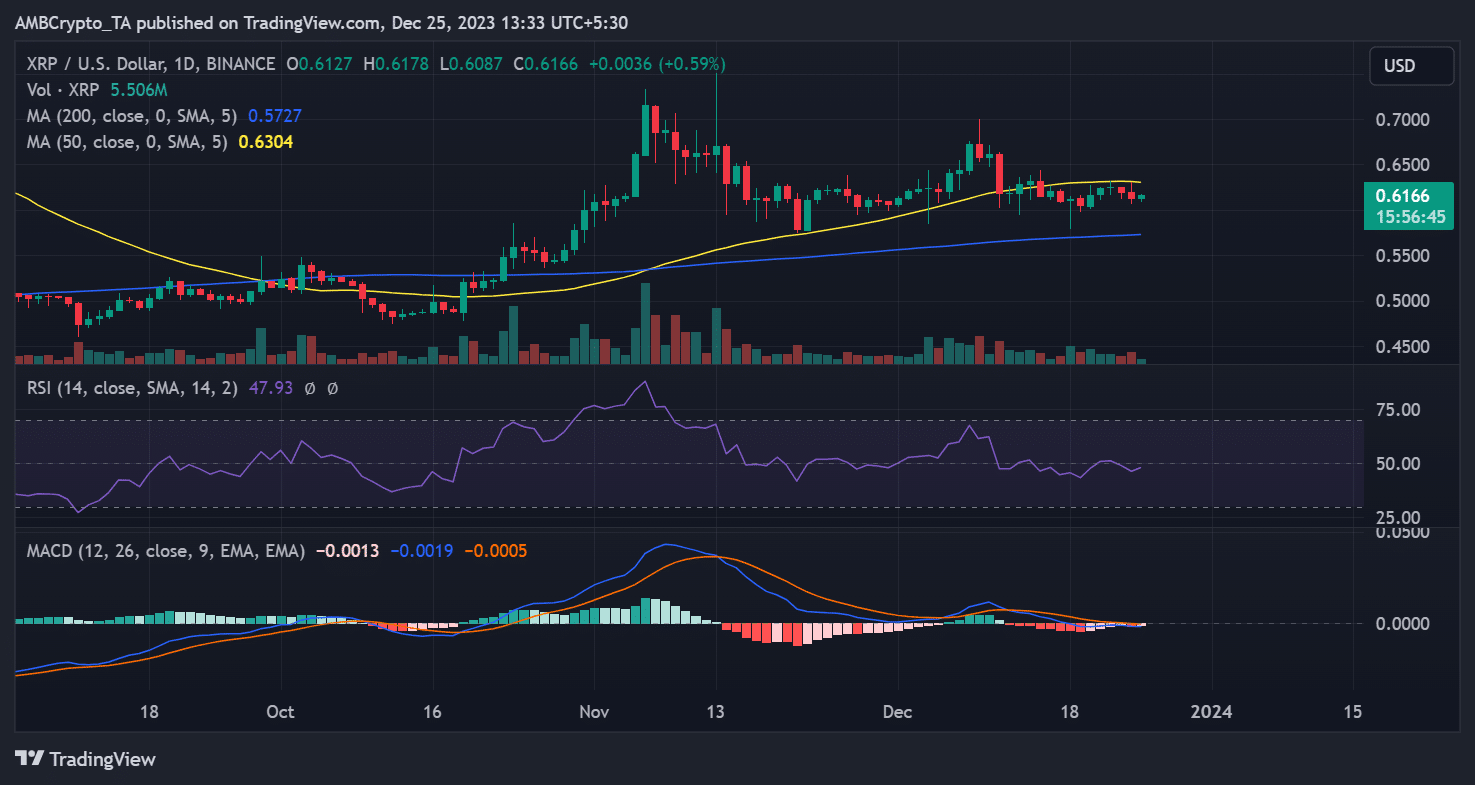Select the MA 50 indicator legend
This screenshot has height=785, width=1475.
126,142
